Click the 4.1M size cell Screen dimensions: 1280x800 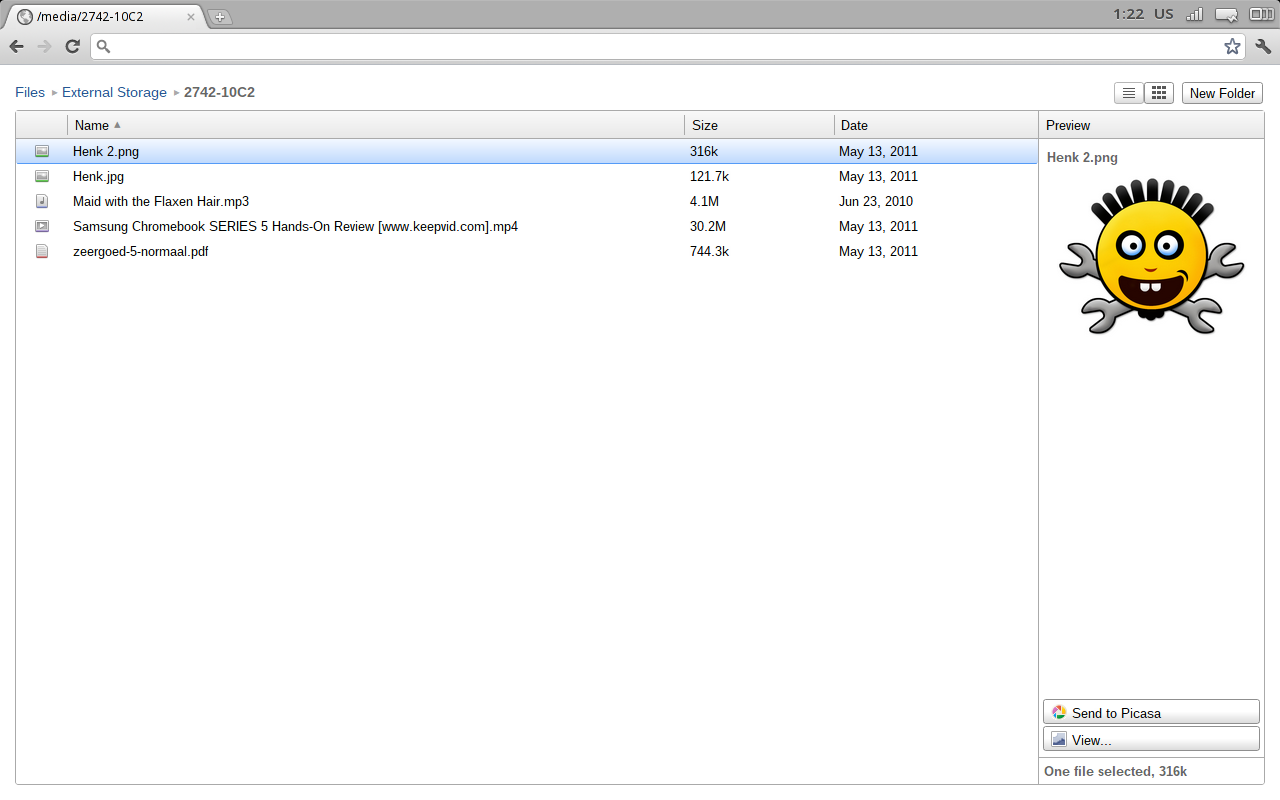[x=704, y=202]
